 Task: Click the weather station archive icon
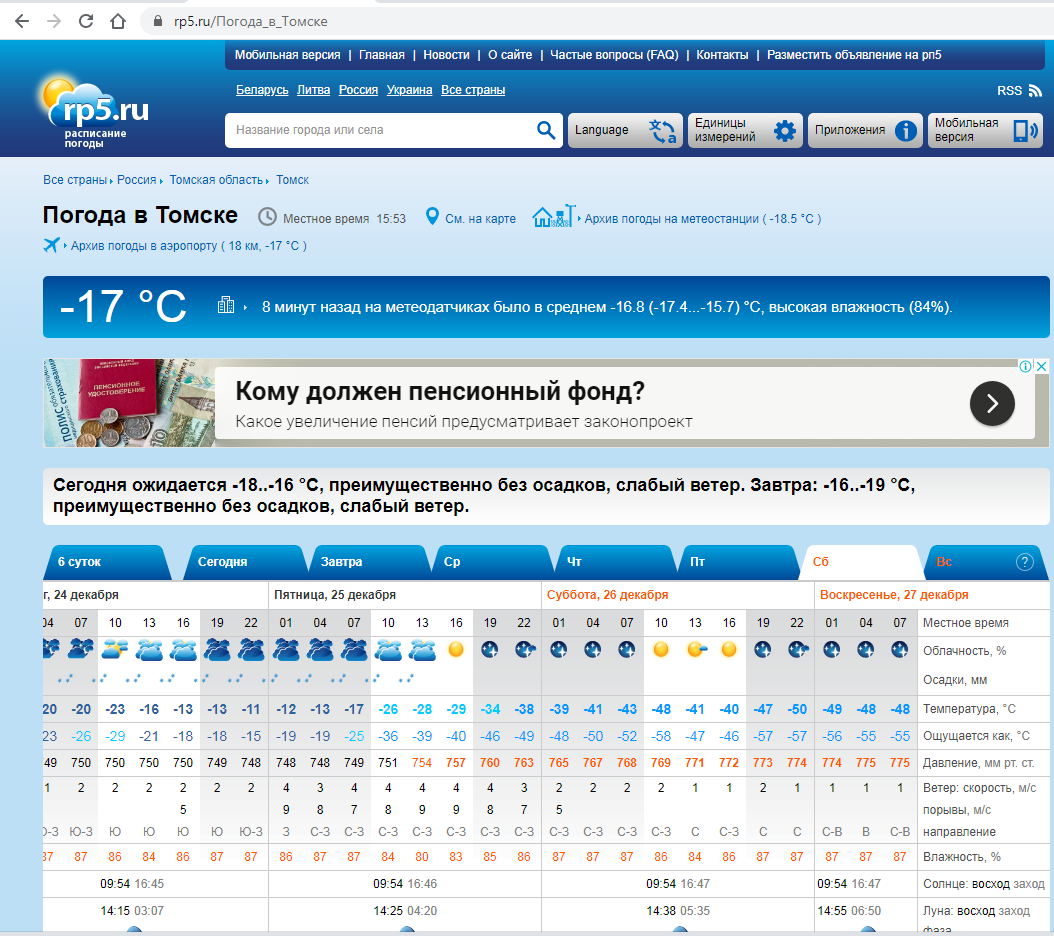[x=554, y=216]
